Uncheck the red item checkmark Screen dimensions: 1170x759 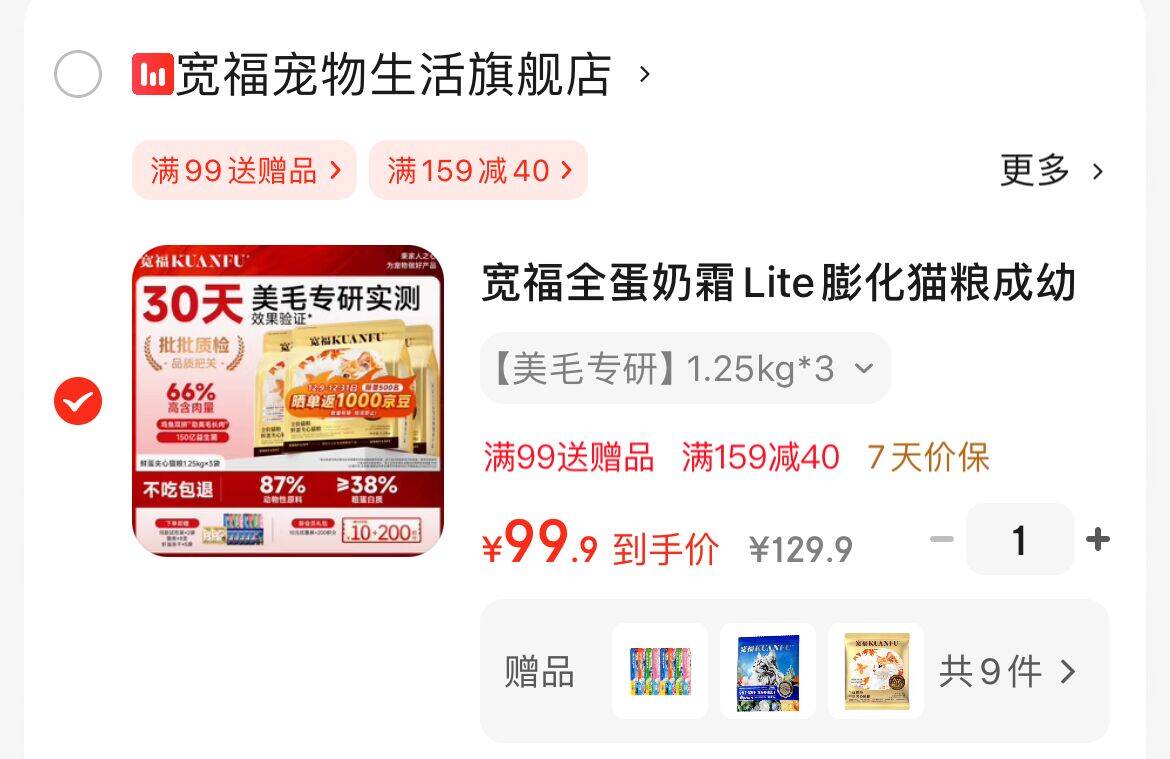[78, 401]
